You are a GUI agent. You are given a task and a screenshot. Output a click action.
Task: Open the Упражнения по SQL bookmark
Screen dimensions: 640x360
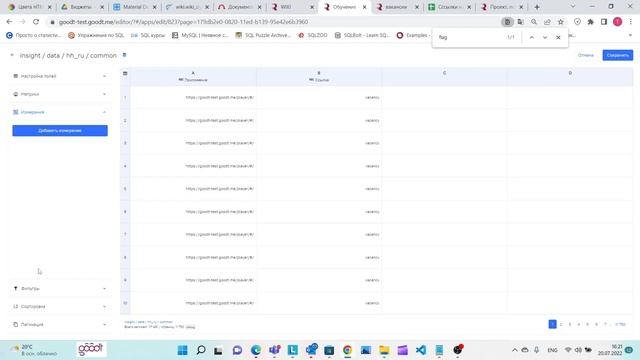pyautogui.click(x=96, y=36)
